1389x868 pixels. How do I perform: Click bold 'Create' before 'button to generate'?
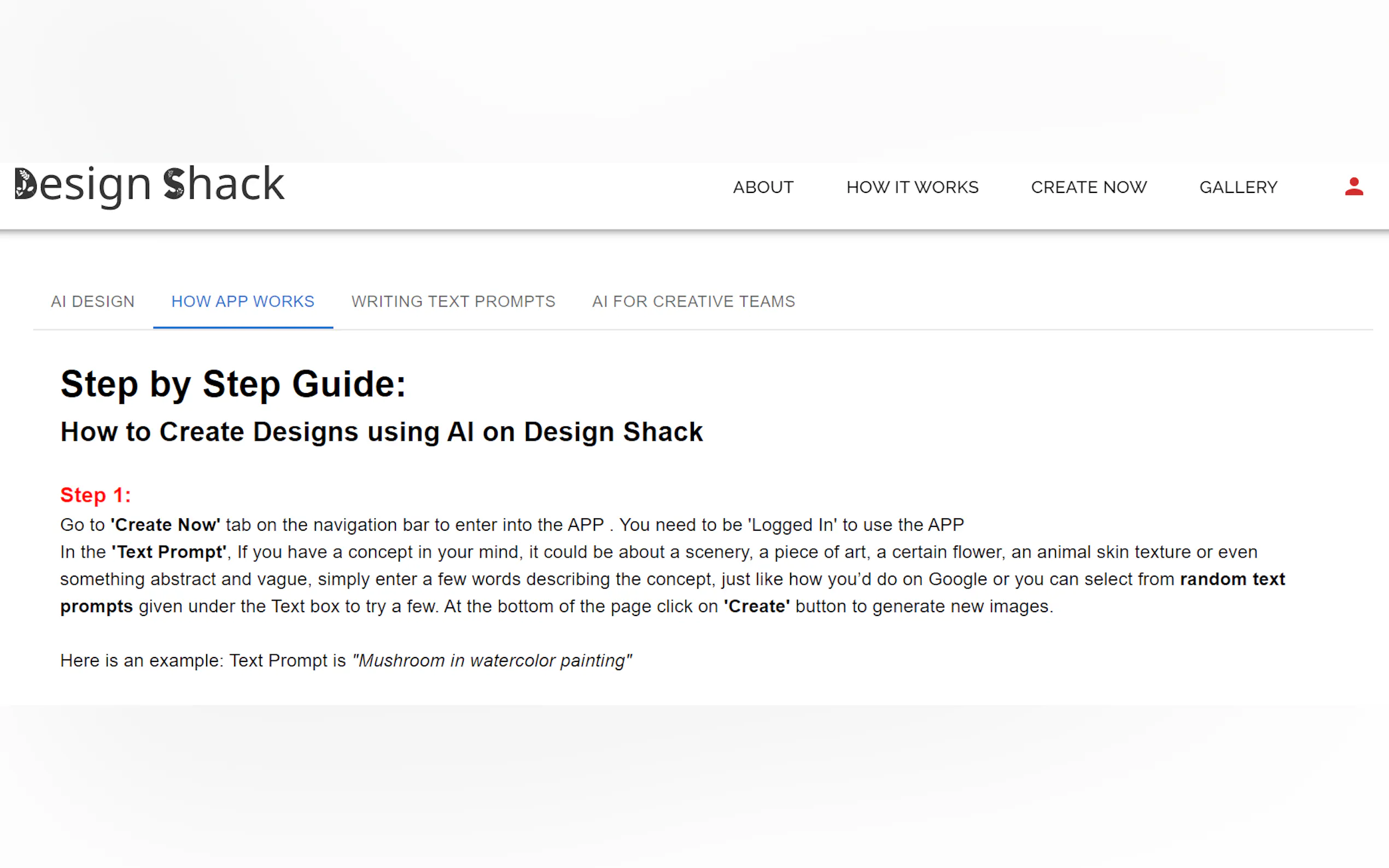[x=756, y=606]
